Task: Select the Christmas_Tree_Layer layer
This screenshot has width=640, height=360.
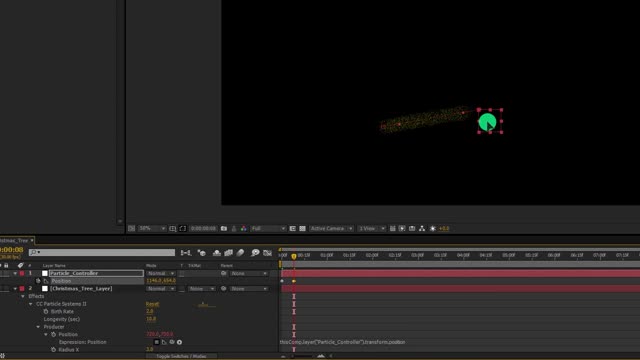Action: pyautogui.click(x=81, y=289)
